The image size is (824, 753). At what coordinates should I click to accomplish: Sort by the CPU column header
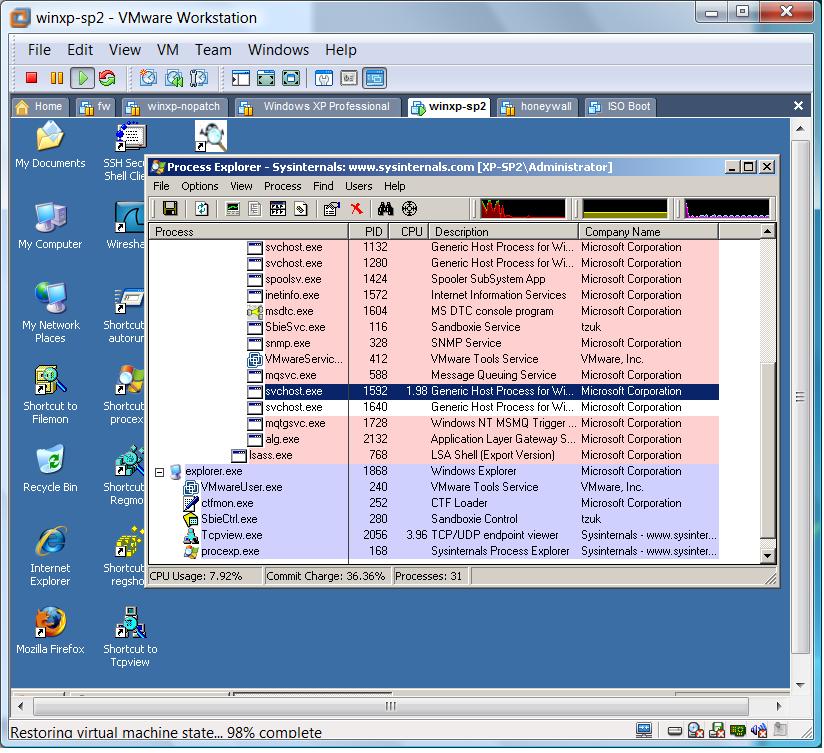click(409, 232)
